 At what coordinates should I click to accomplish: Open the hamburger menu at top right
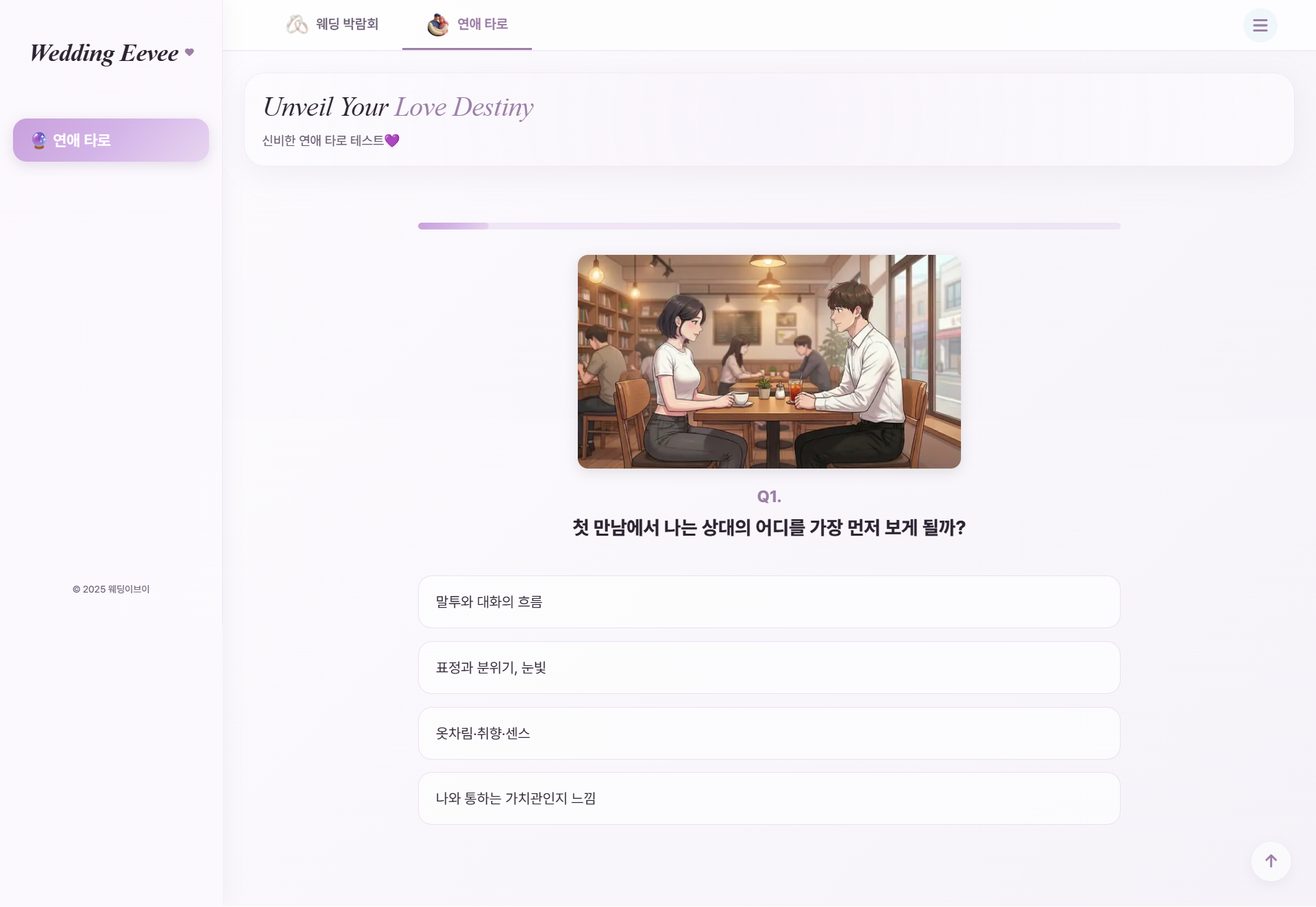(x=1260, y=25)
